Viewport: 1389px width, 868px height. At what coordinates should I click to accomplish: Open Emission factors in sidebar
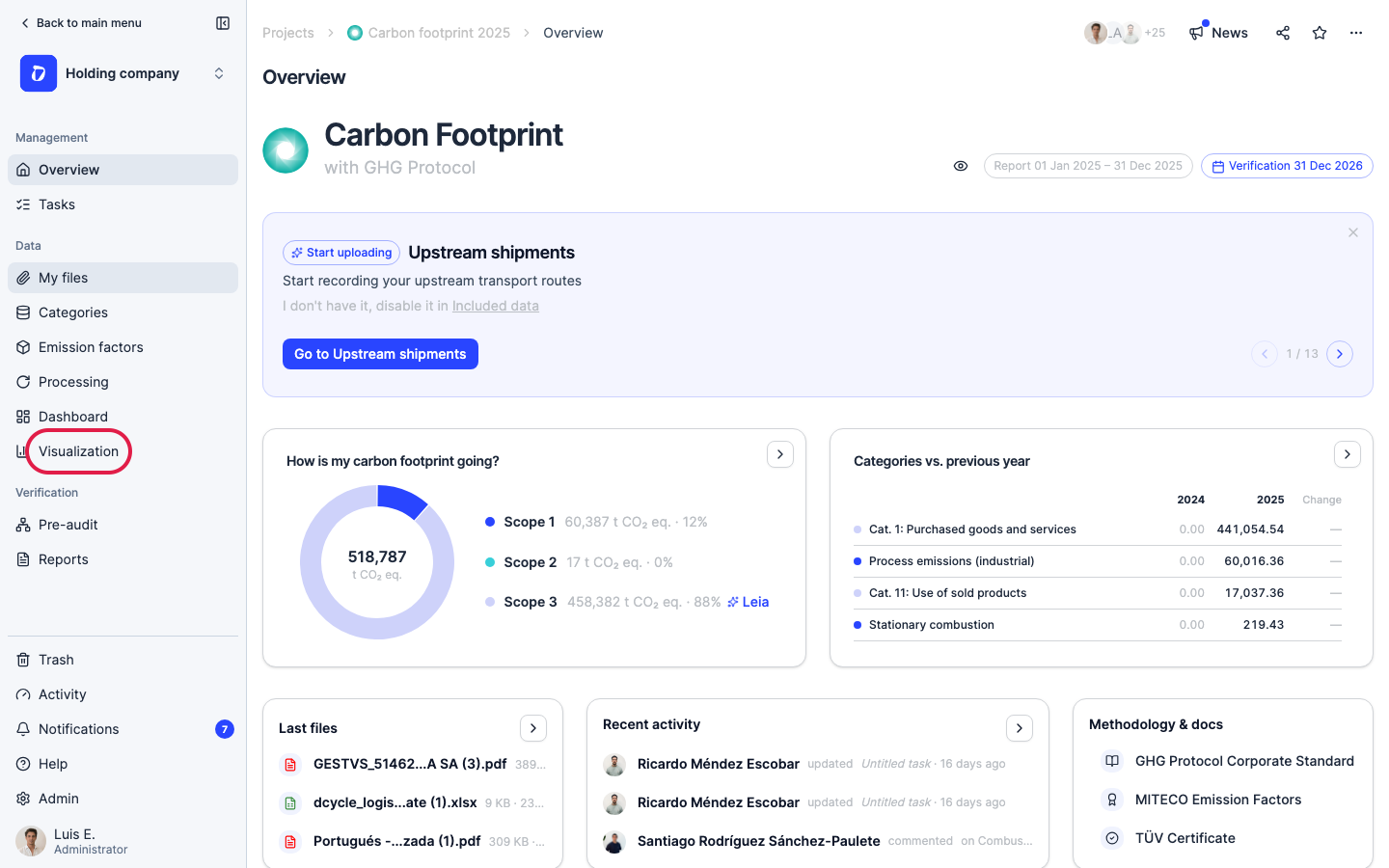pos(123,347)
